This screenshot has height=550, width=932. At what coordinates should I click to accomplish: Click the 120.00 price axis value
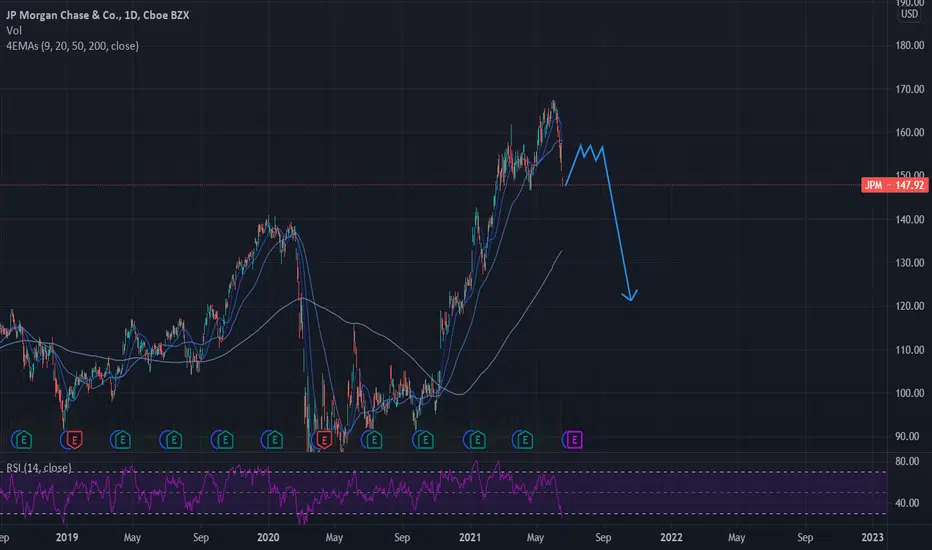click(909, 306)
